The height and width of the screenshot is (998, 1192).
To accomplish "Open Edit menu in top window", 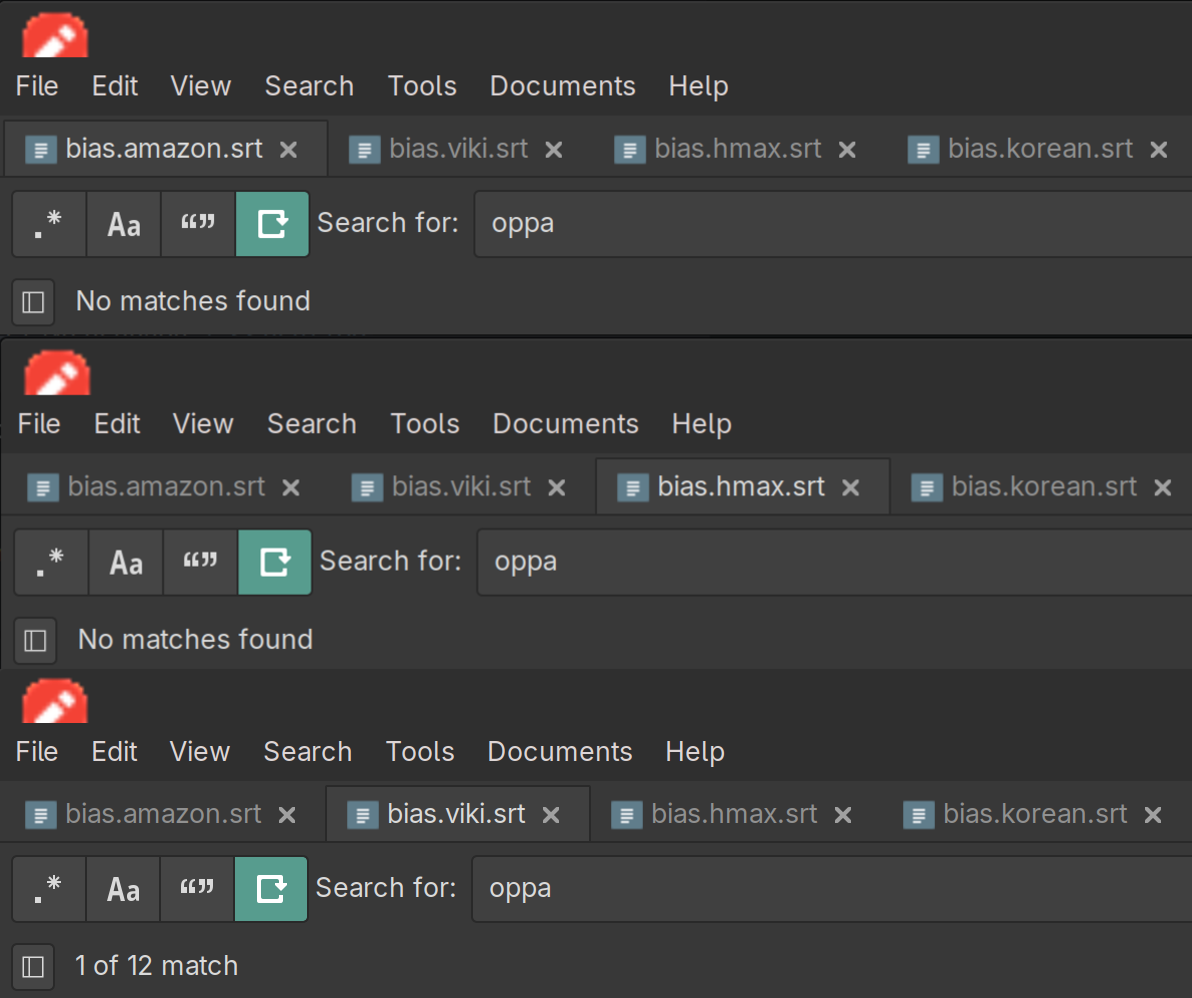I will click(x=115, y=86).
